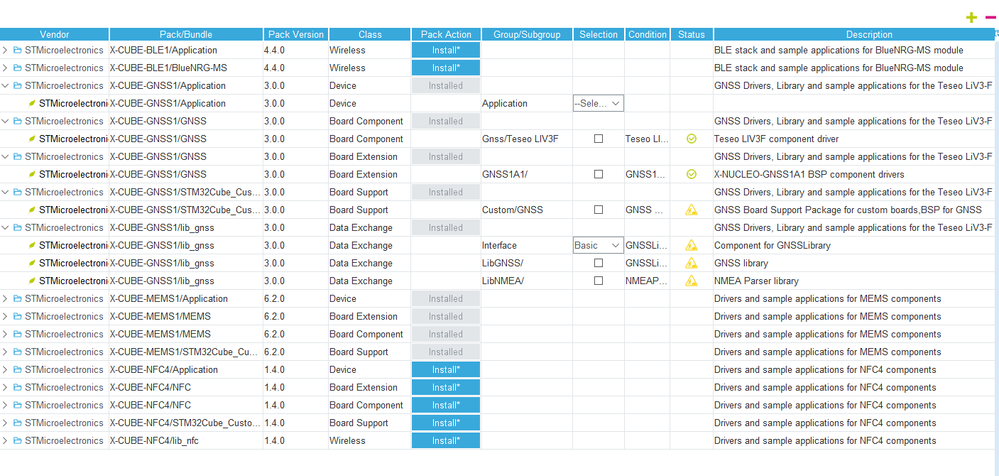Collapse the installed X-CUBE-GNSS1/Application pack row
999x476 pixels.
6,85
